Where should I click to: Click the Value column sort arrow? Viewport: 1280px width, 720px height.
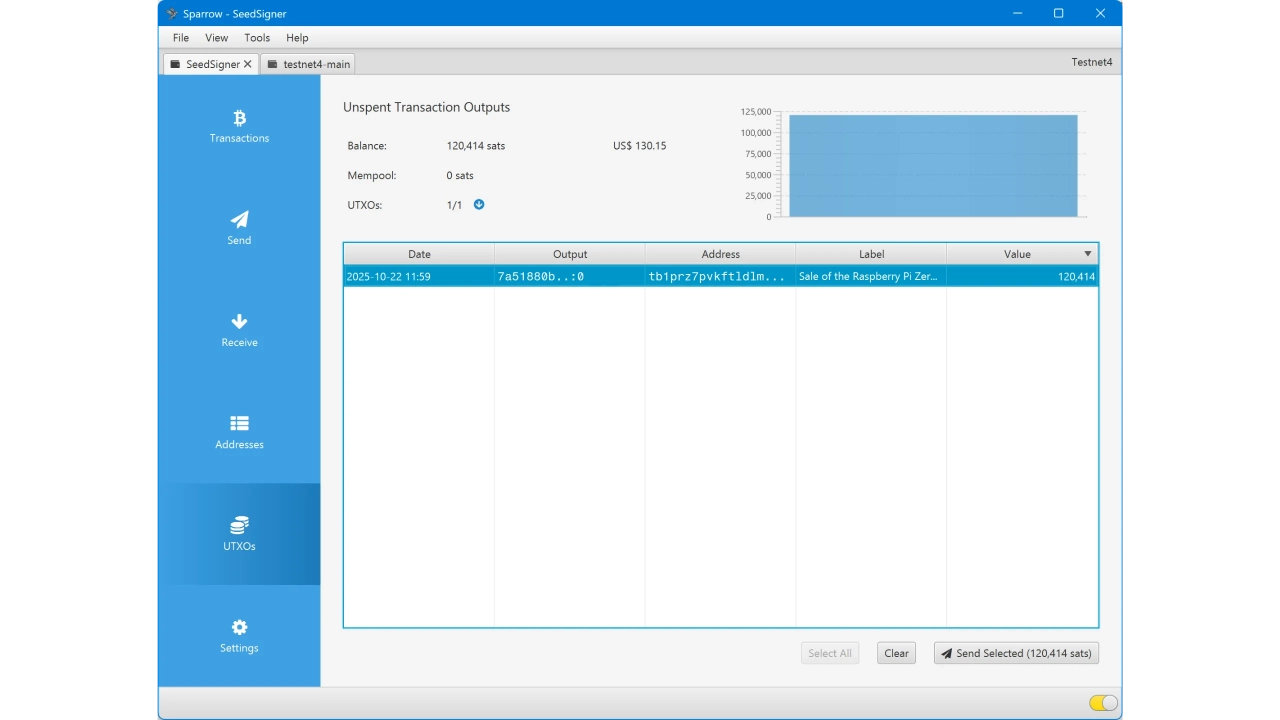pyautogui.click(x=1088, y=254)
